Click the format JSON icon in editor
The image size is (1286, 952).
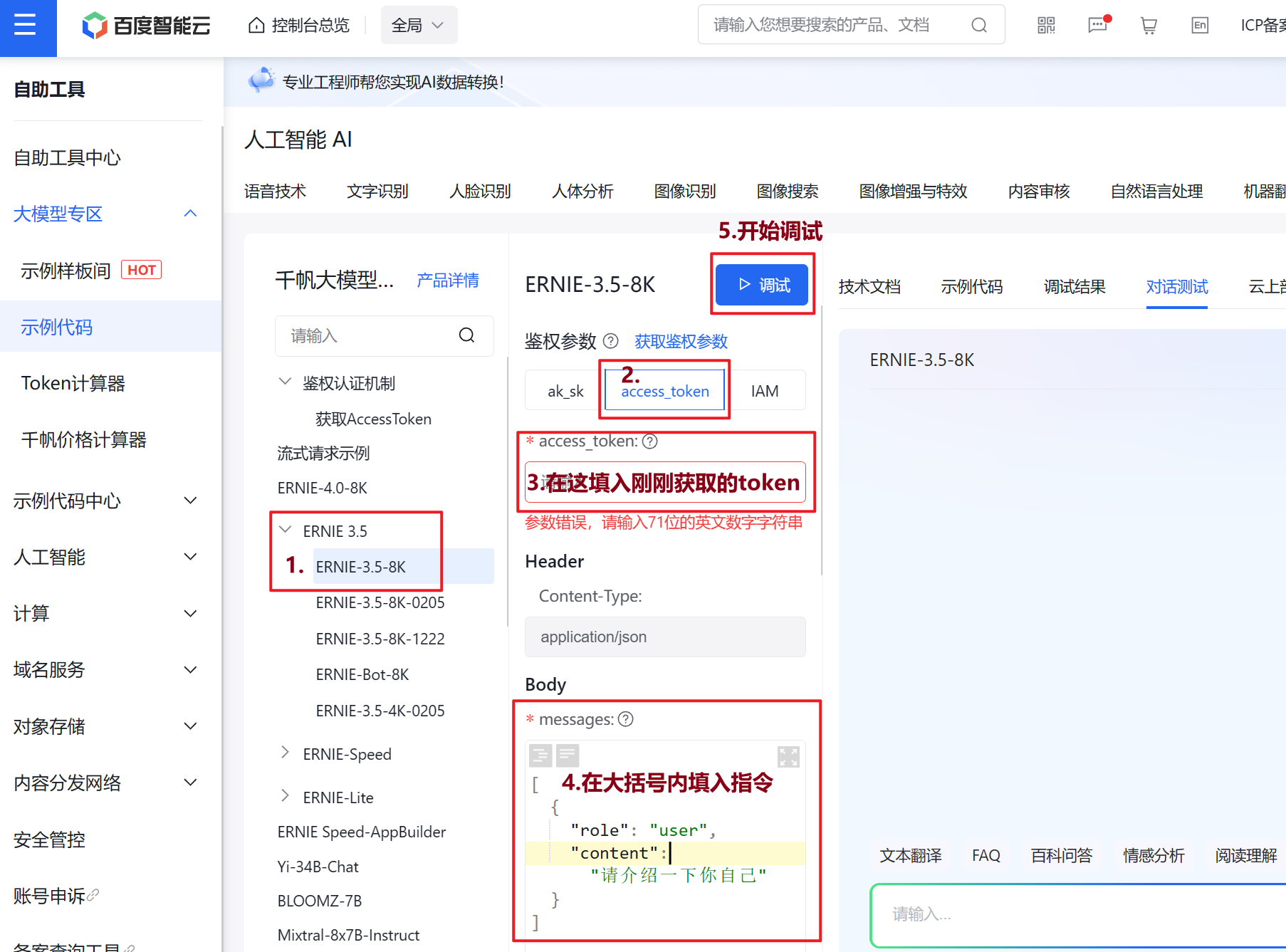click(x=540, y=755)
